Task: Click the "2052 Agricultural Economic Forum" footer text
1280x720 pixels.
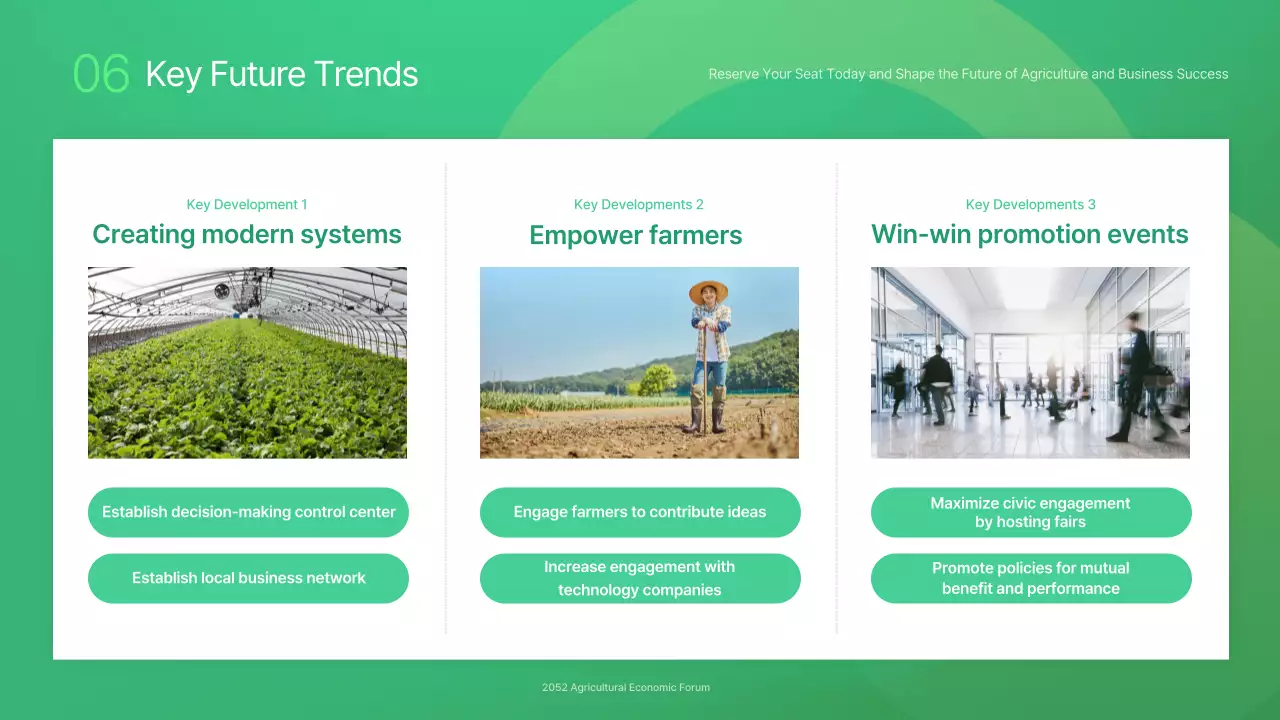Action: coord(624,687)
